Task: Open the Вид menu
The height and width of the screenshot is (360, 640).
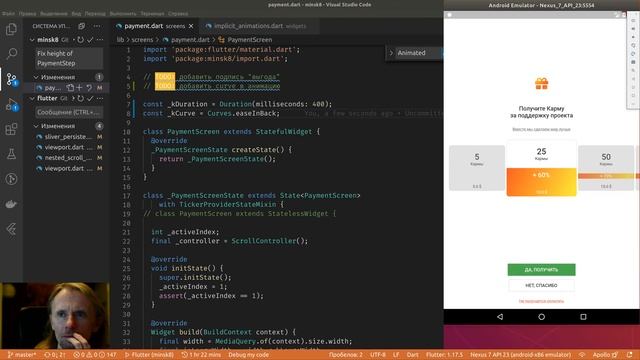Action: (x=76, y=13)
